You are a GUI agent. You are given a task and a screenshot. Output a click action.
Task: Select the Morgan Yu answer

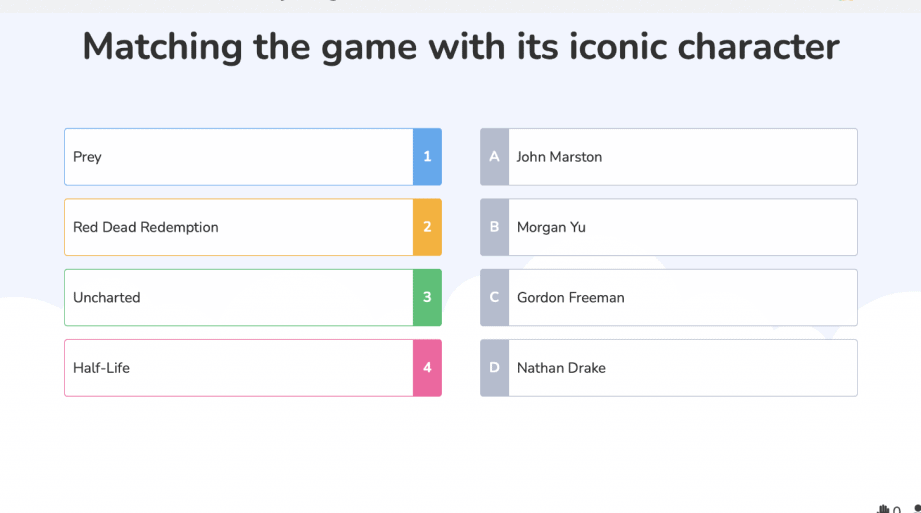[x=682, y=227]
